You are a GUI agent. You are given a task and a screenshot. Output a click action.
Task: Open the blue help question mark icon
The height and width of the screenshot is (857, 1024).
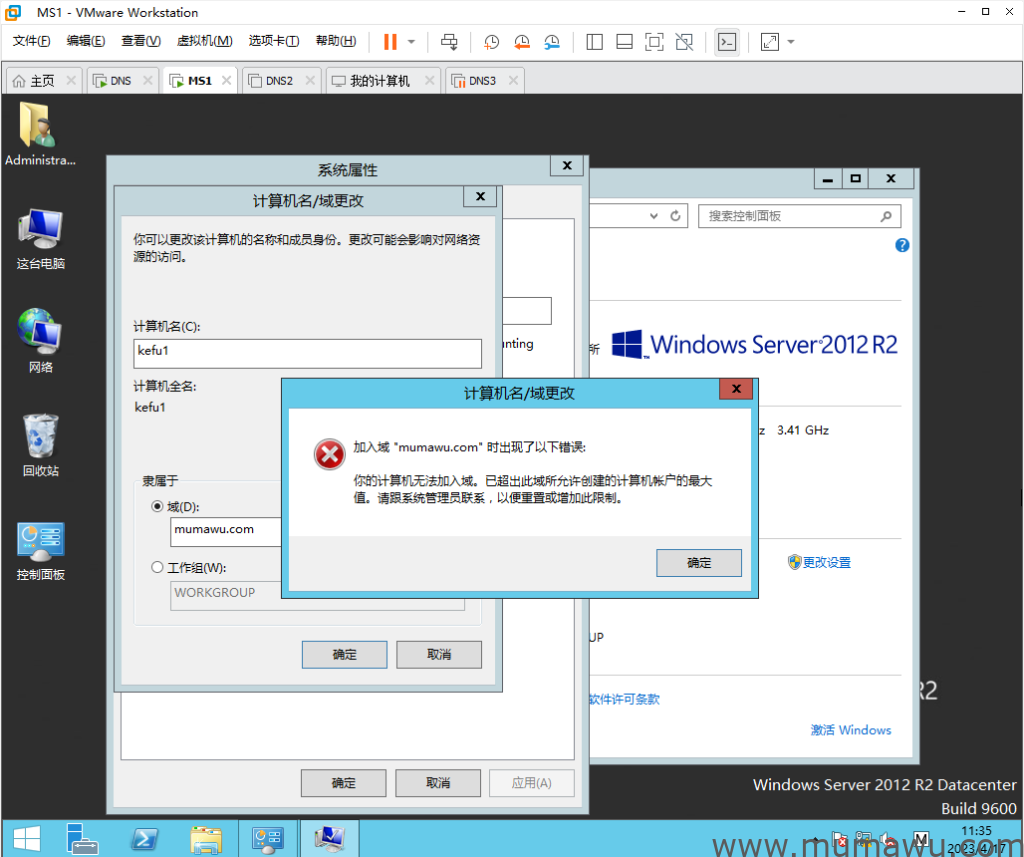pos(902,246)
